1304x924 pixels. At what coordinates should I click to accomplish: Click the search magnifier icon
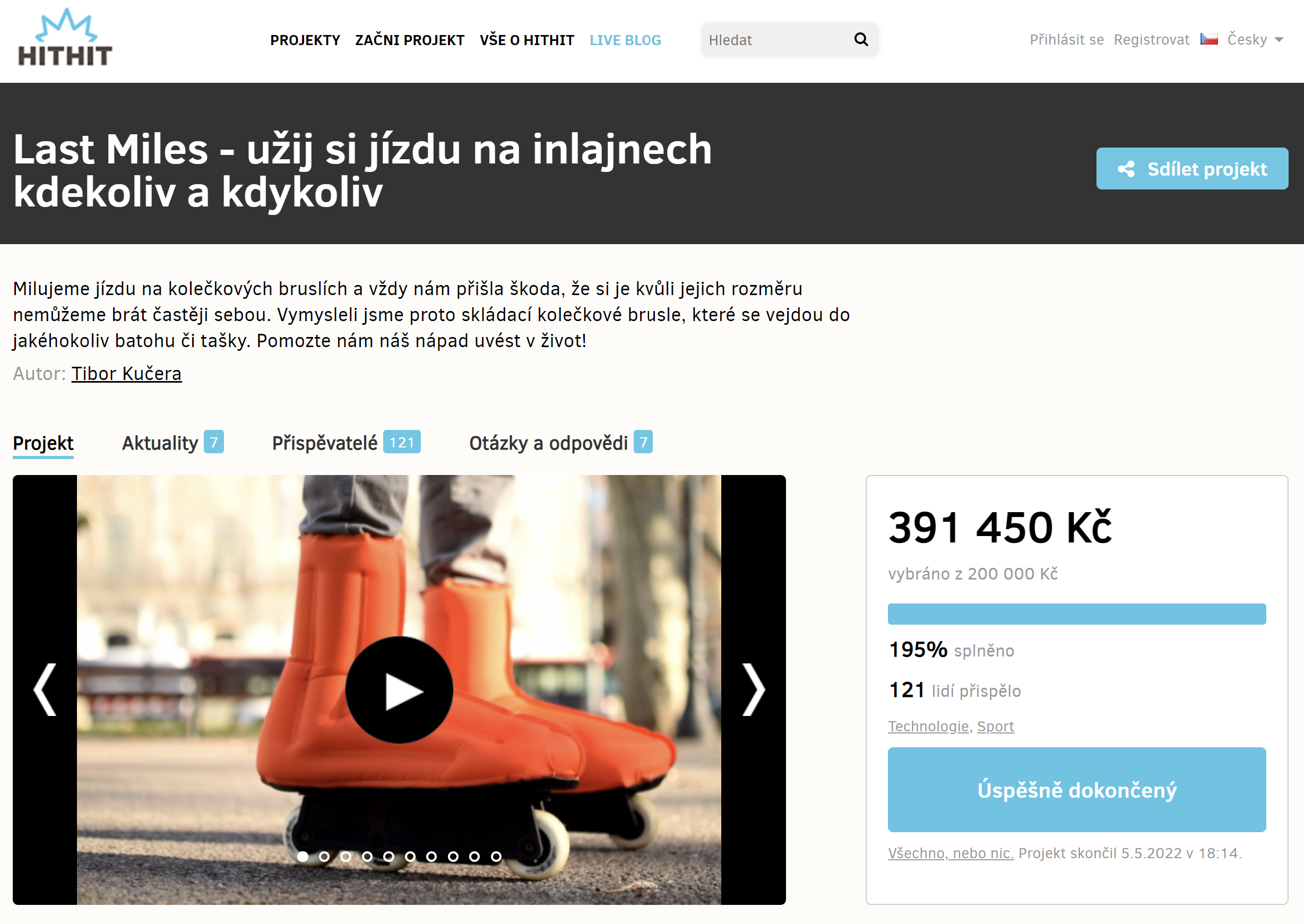tap(861, 39)
